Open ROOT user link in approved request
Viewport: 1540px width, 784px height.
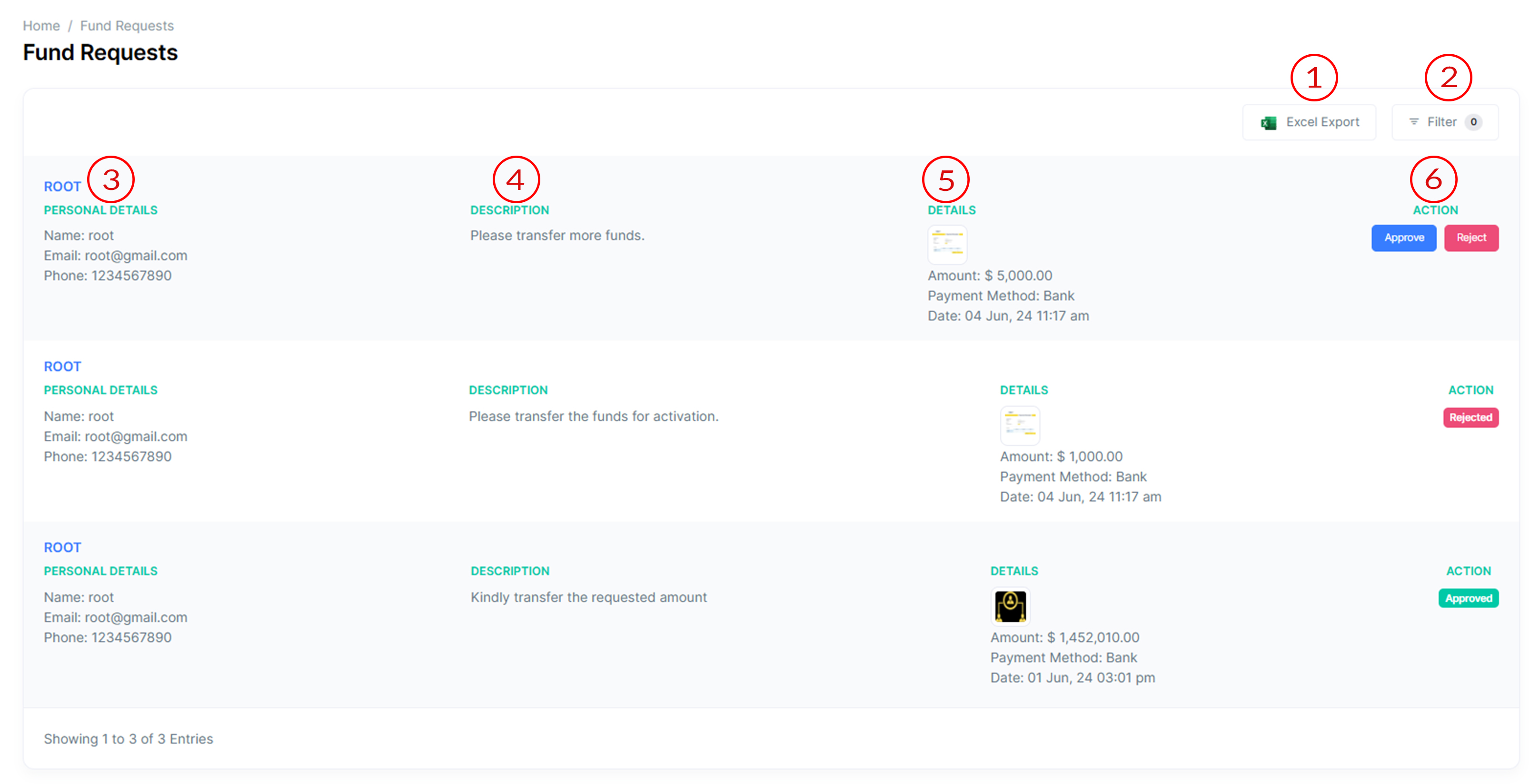(62, 547)
